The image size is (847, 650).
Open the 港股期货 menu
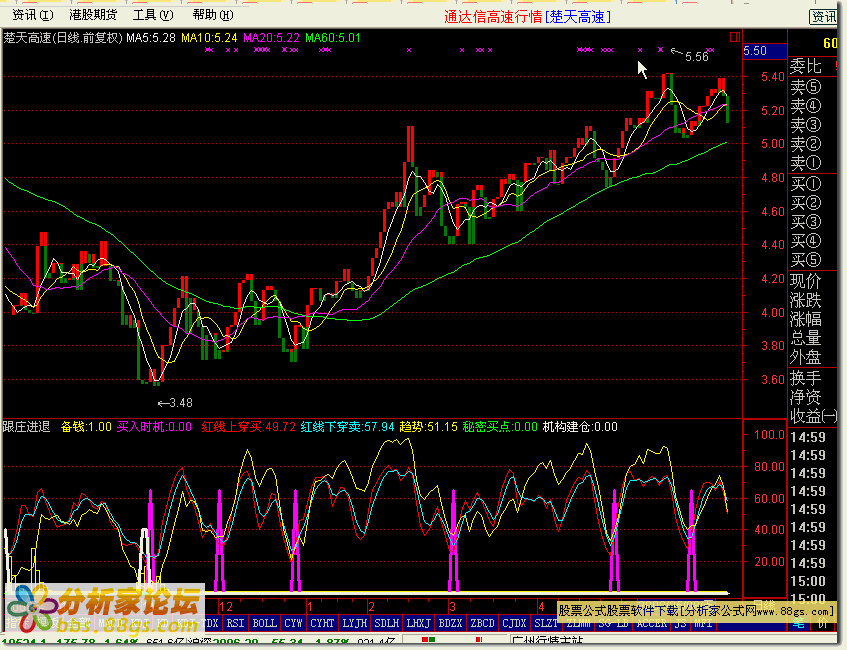(93, 15)
